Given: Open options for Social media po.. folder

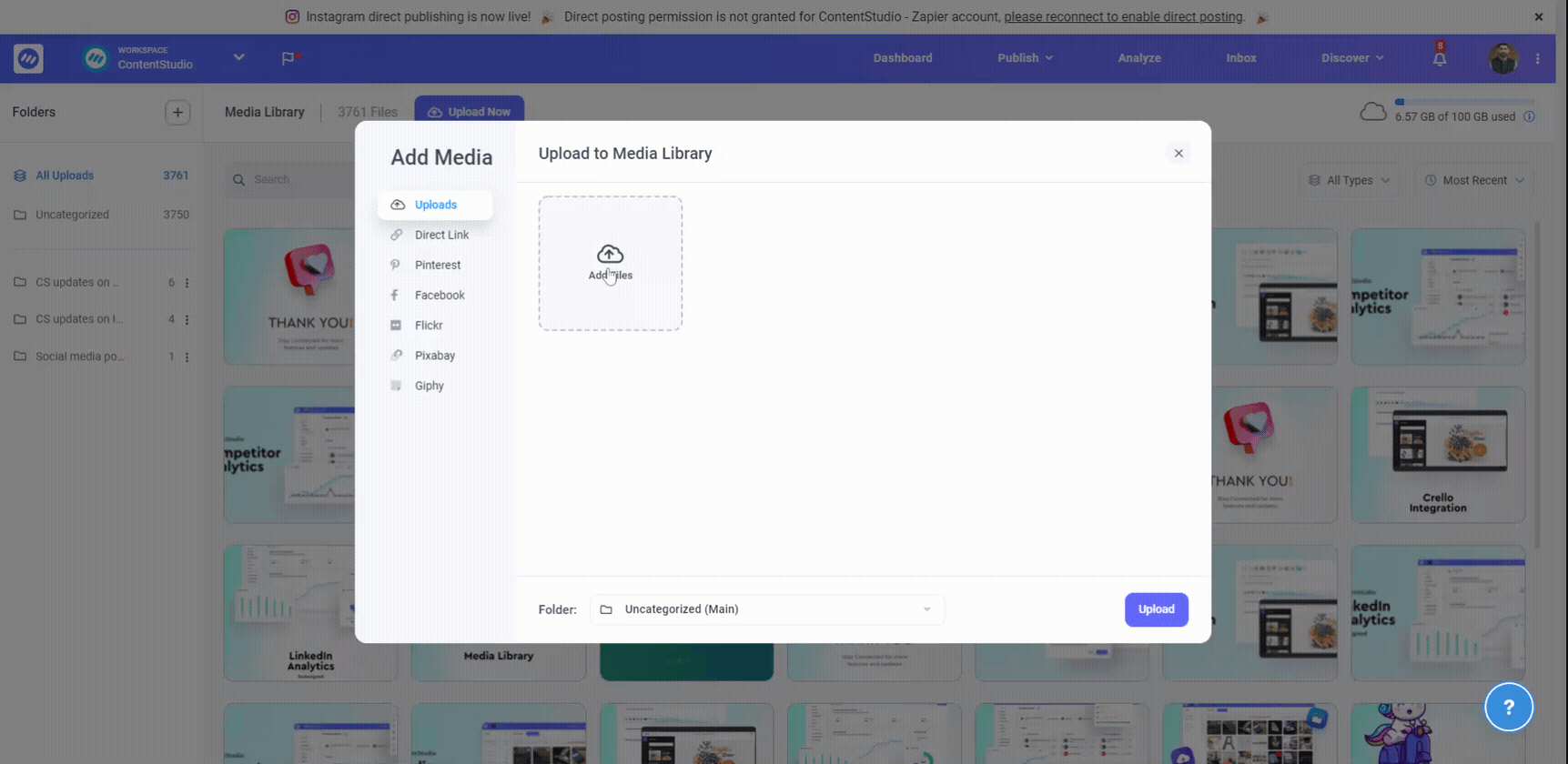Looking at the screenshot, I should 187,357.
